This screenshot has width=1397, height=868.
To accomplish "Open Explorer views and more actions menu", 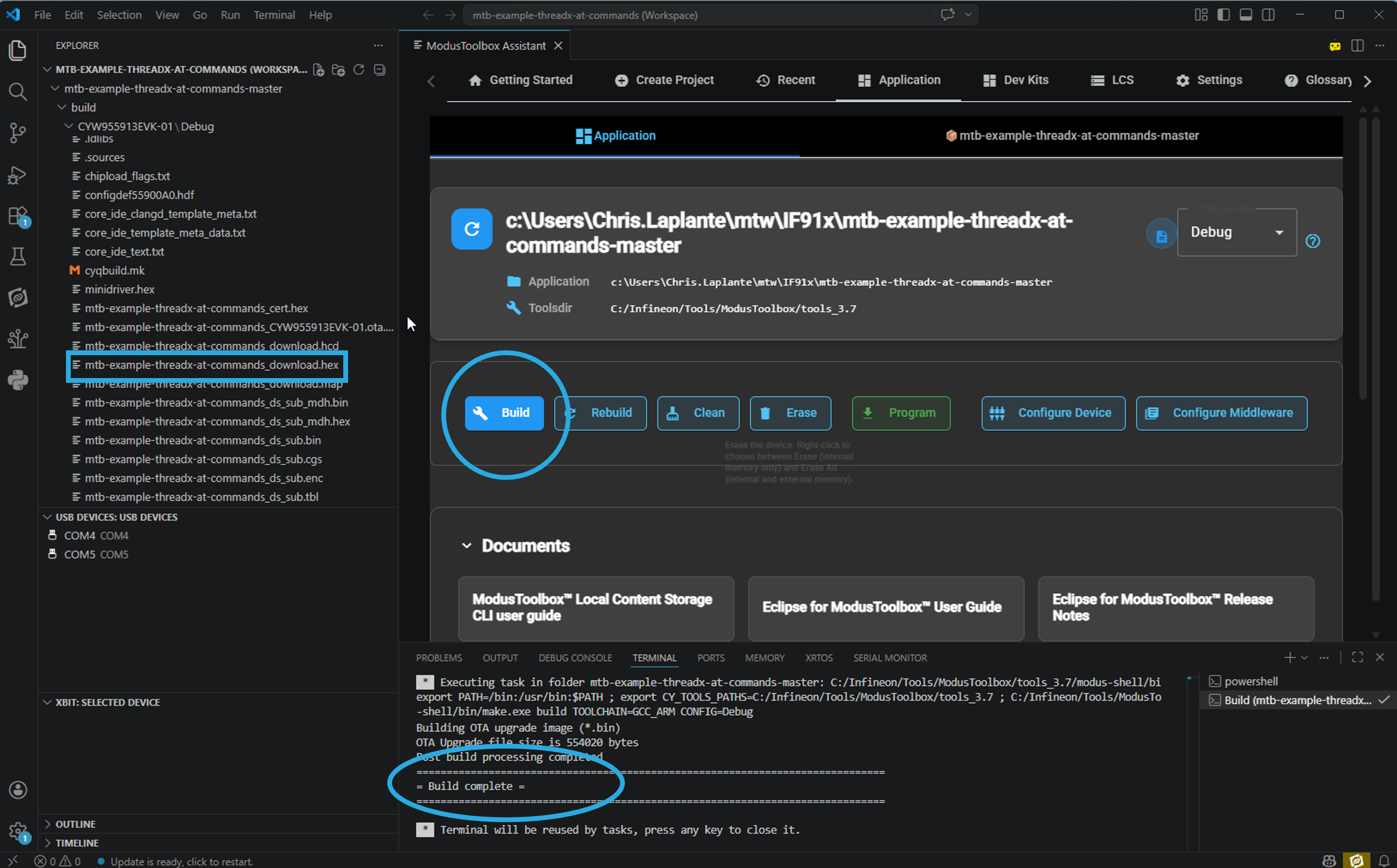I will click(x=378, y=45).
